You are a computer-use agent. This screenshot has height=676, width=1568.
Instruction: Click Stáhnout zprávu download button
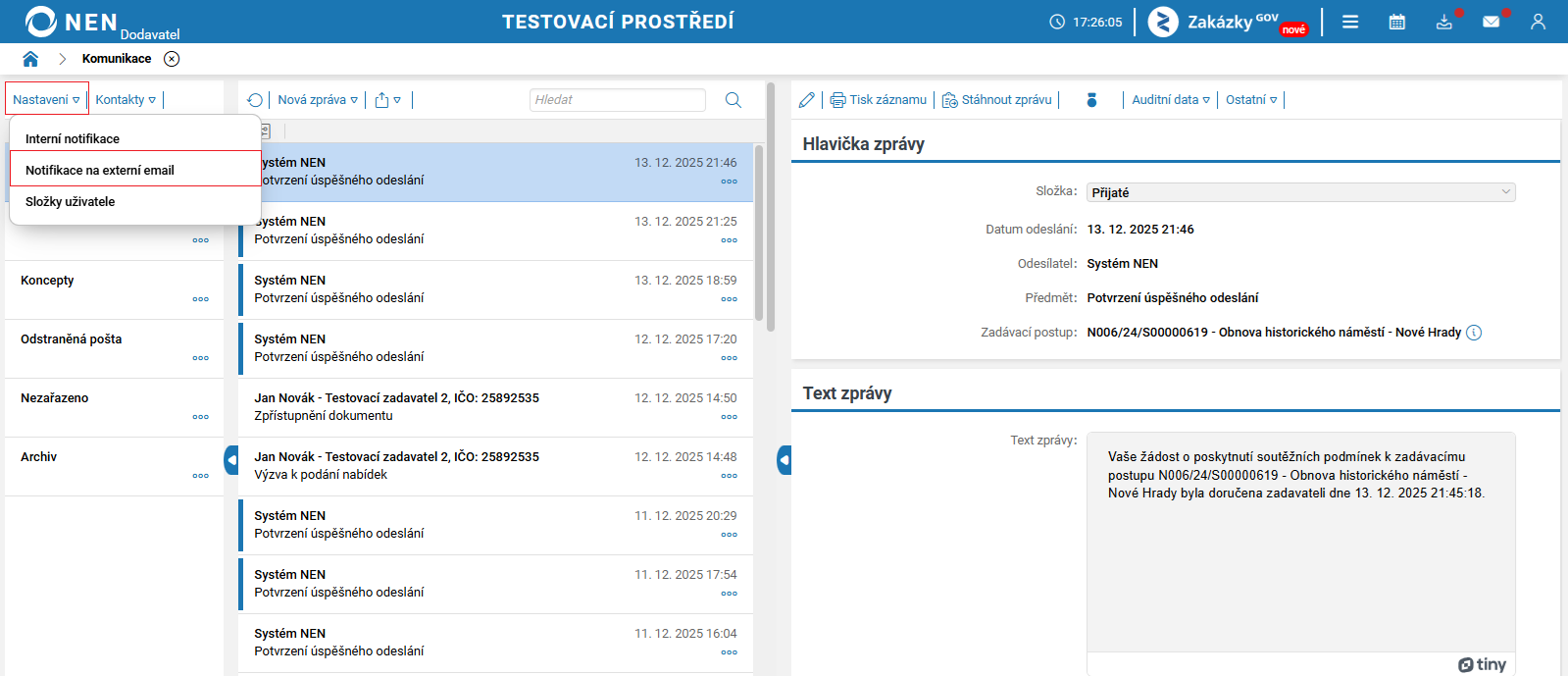tap(996, 100)
